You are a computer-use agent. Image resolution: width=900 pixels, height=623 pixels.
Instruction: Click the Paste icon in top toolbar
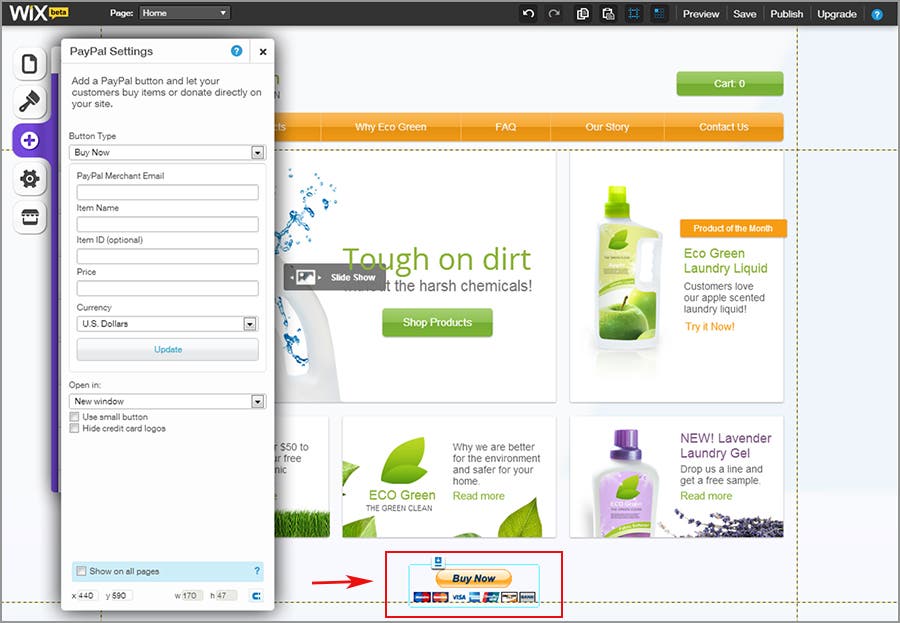pyautogui.click(x=608, y=14)
